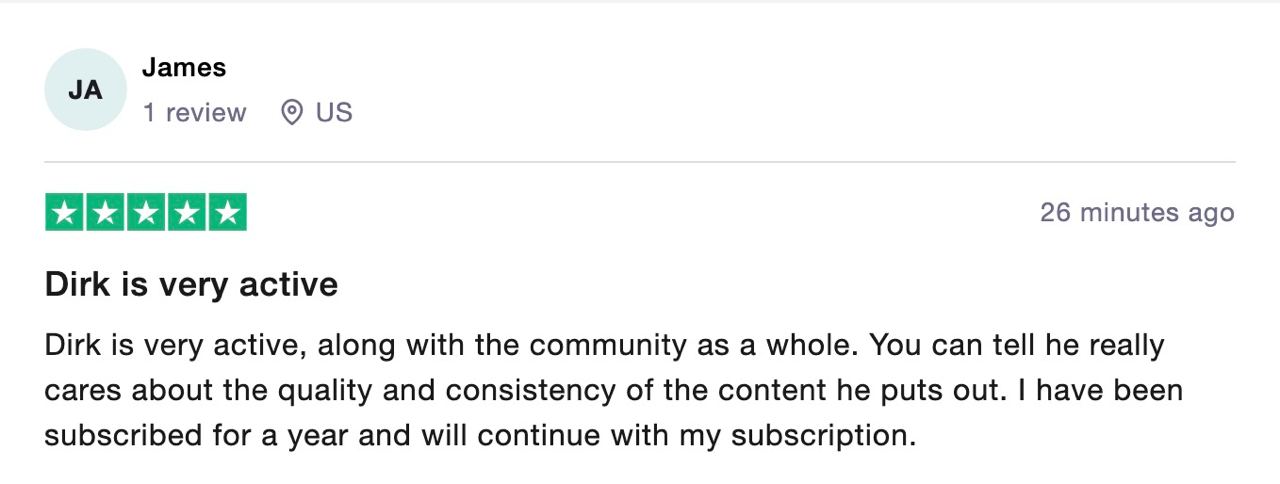Click the fourth green rating star

[187, 212]
